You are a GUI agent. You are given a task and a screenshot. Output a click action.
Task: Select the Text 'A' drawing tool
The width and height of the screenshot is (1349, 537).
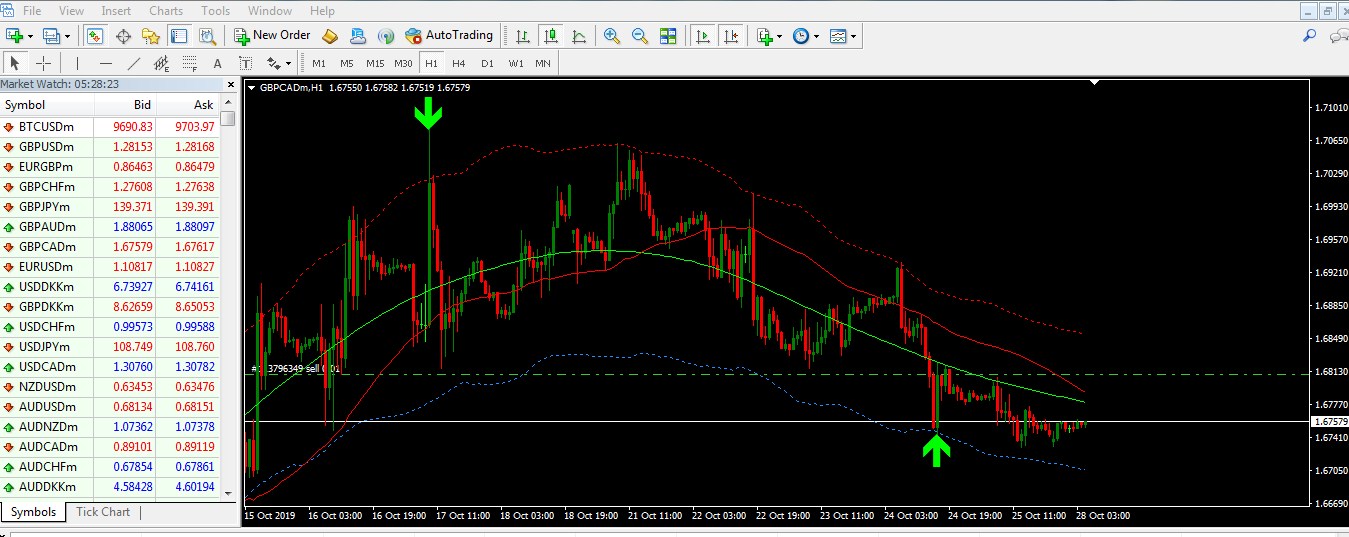click(218, 63)
